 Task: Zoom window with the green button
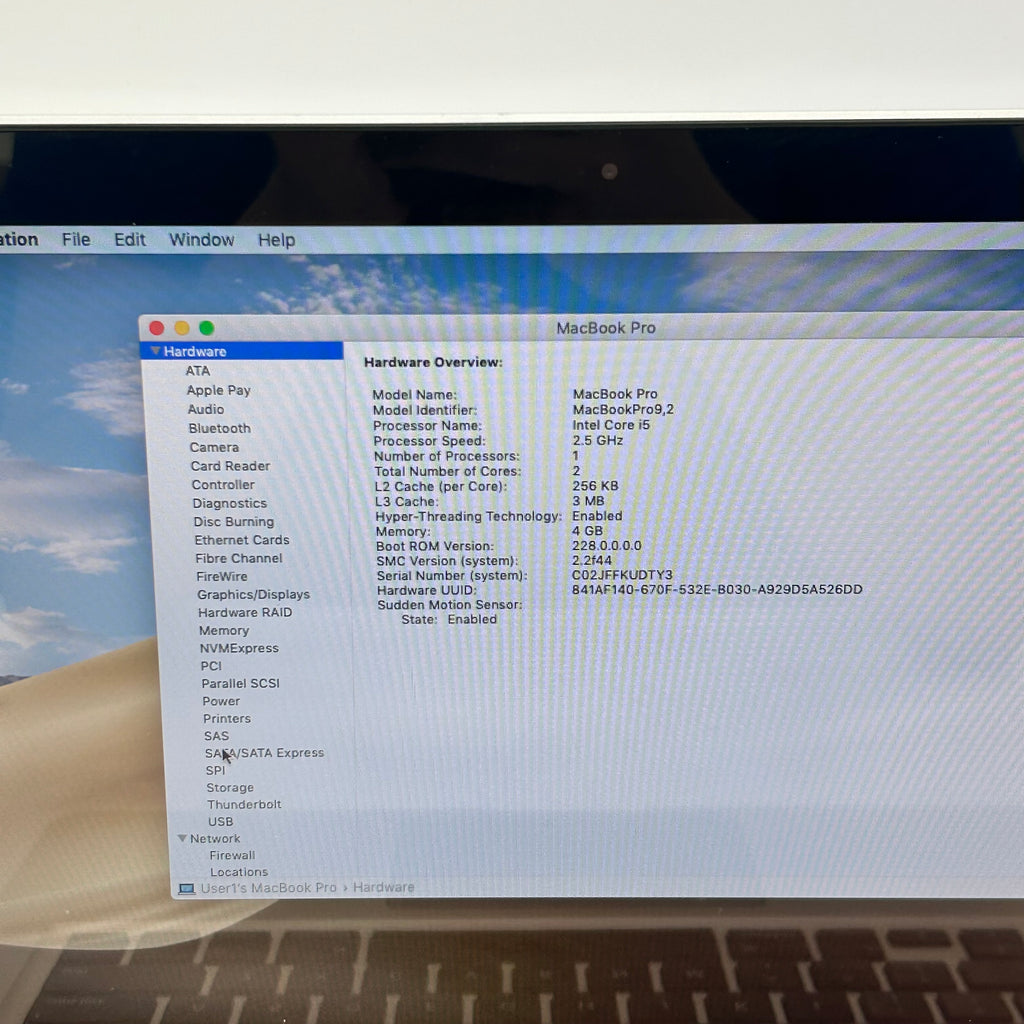coord(206,328)
